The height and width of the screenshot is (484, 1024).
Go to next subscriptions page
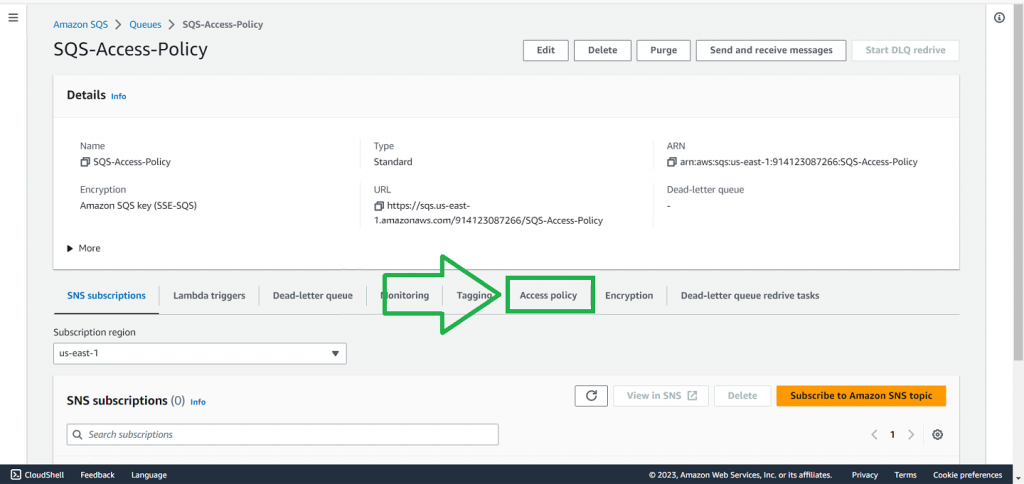911,435
